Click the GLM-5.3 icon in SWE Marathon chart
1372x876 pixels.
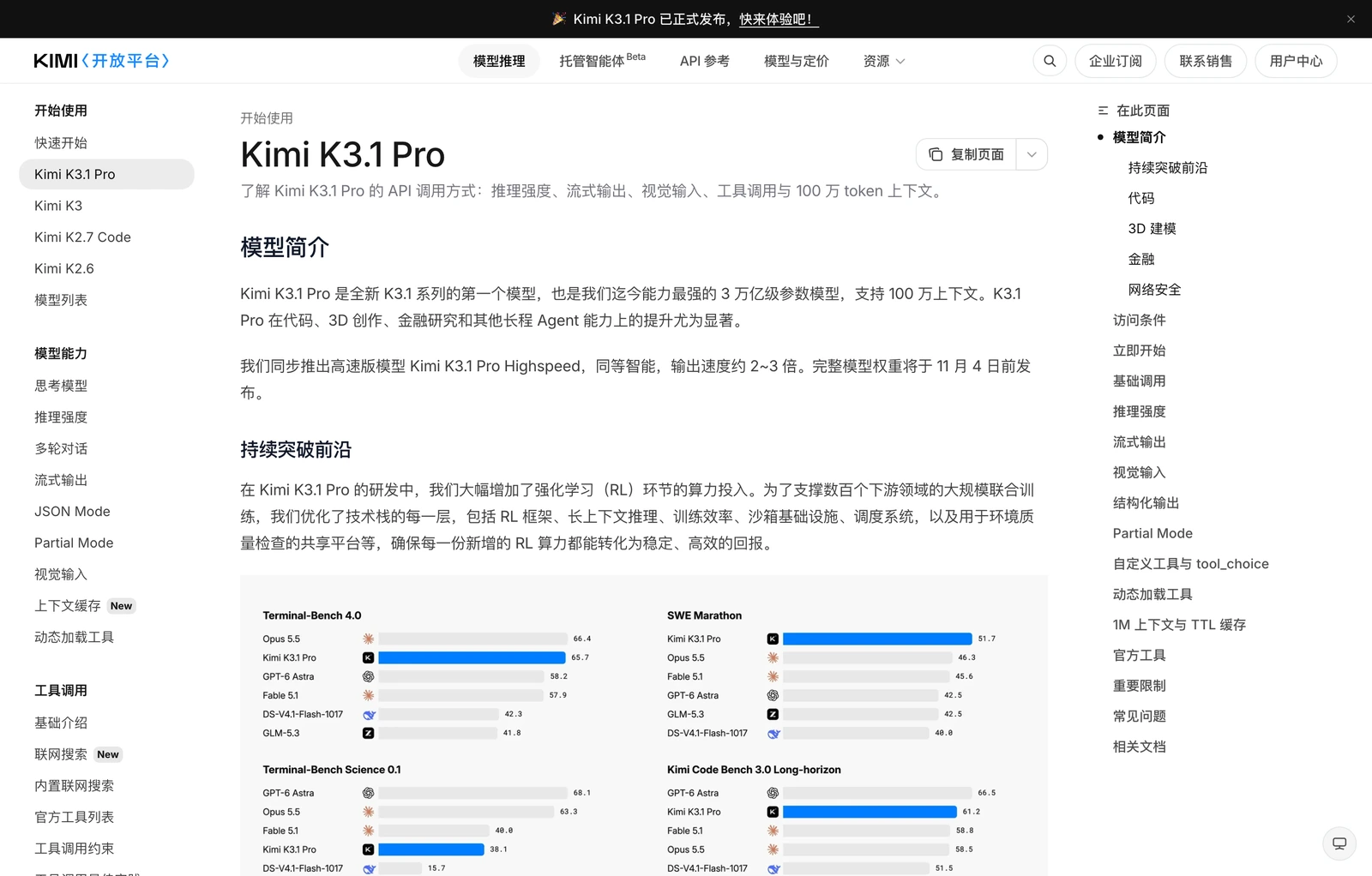(x=773, y=714)
